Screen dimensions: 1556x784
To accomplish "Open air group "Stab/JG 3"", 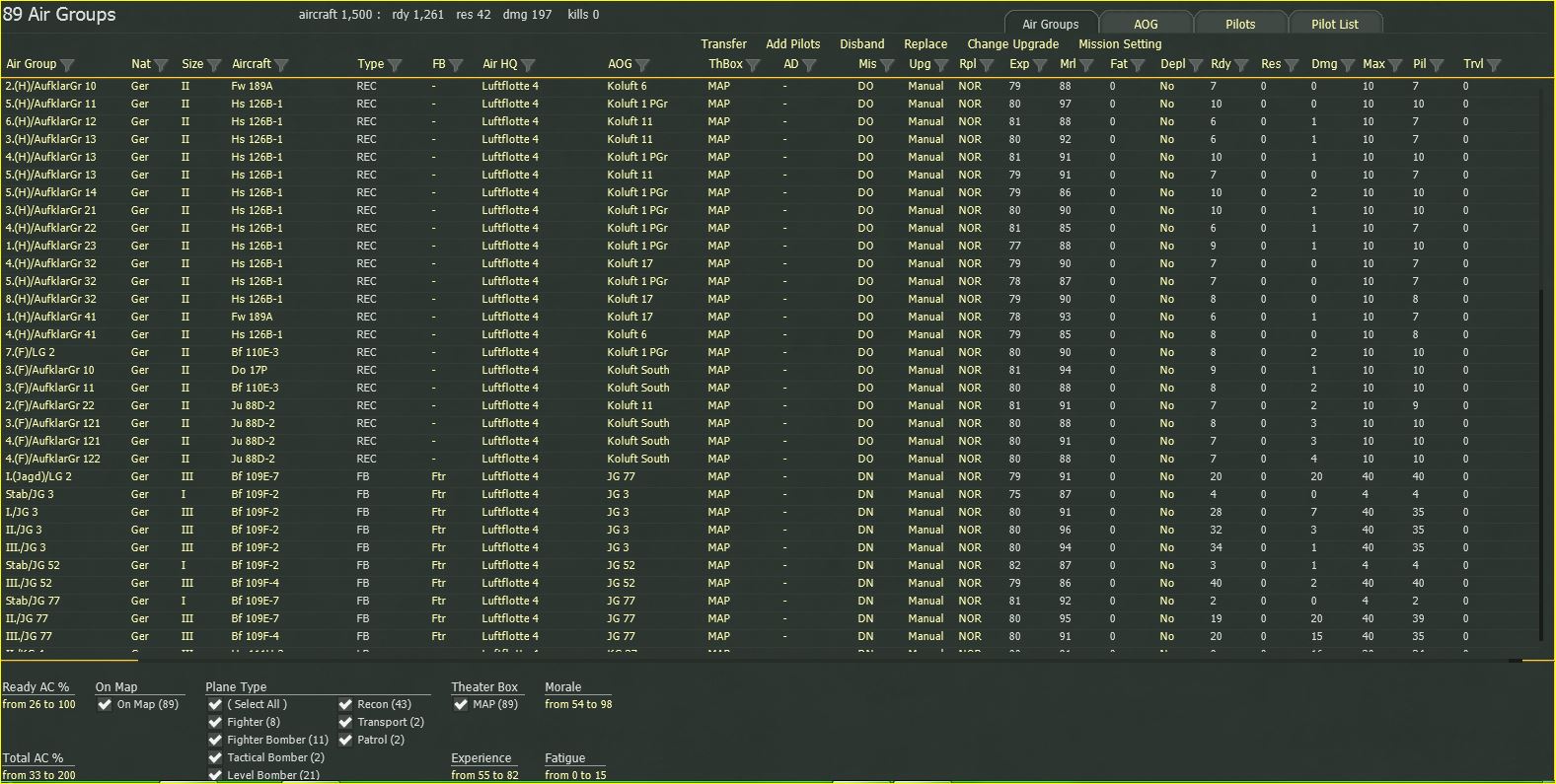I will 30,495.
